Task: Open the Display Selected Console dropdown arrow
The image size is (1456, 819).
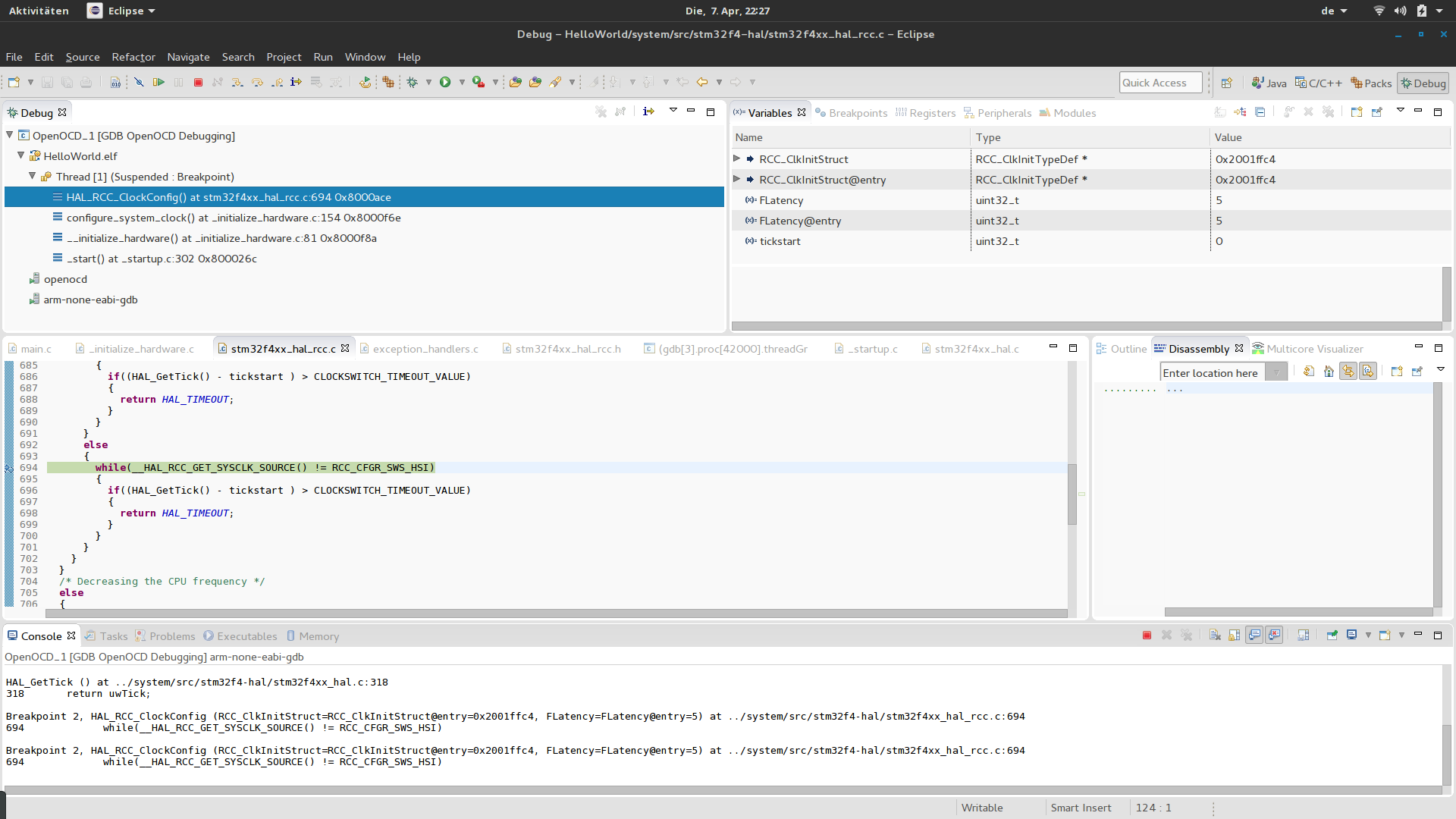Action: (x=1368, y=635)
